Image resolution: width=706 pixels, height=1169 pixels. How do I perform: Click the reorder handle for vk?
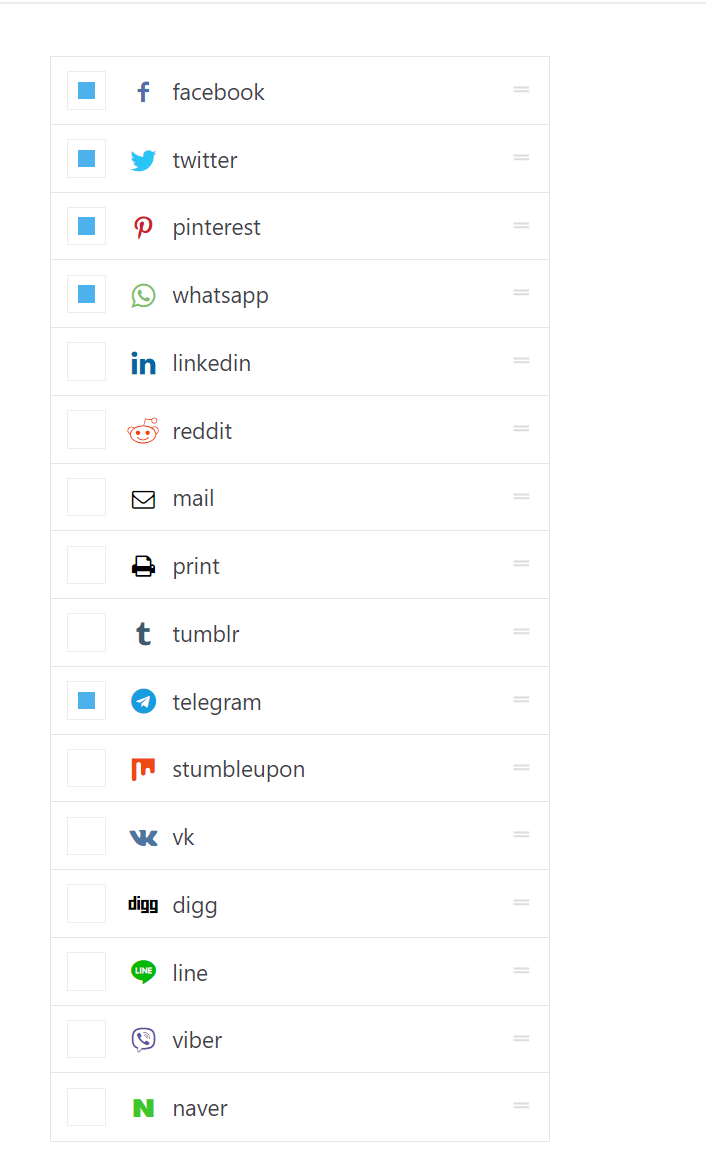(x=521, y=834)
